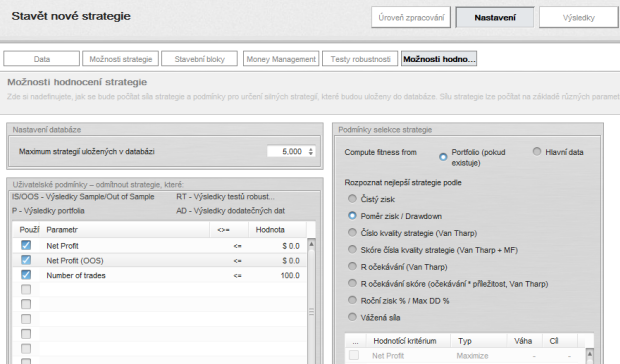This screenshot has width=620, height=364.
Task: Click the <>= column header
Action: (229, 230)
